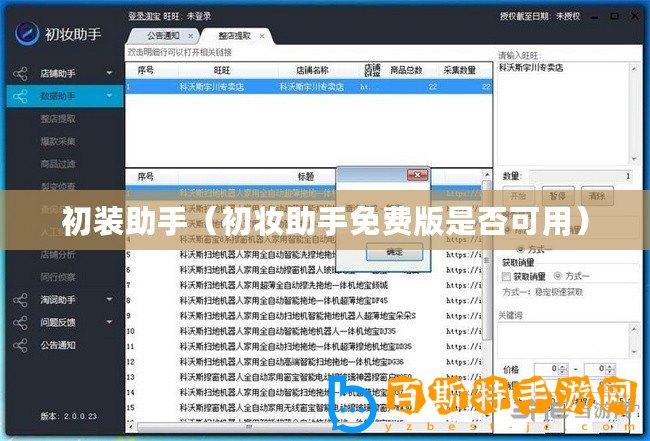
Task: Click 采集数量 column header
Action: click(459, 70)
